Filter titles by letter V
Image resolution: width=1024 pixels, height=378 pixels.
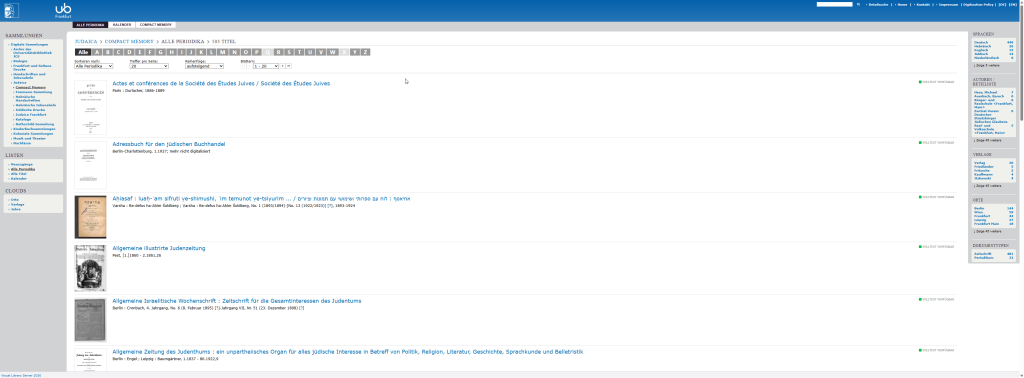(321, 52)
